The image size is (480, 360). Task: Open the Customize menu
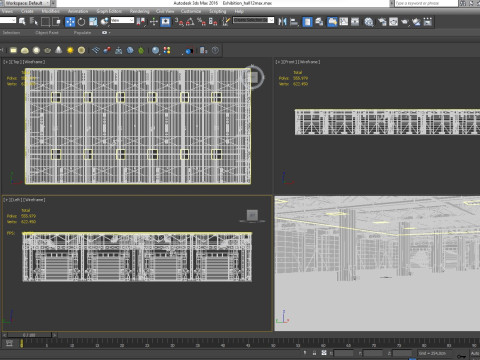coord(191,11)
